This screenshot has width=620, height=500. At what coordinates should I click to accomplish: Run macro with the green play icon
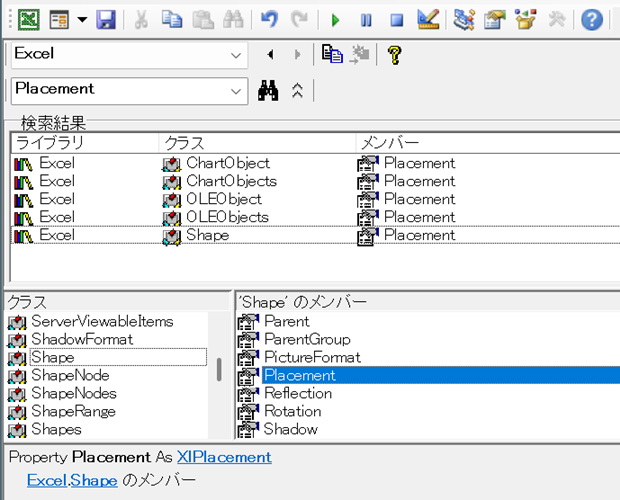335,20
